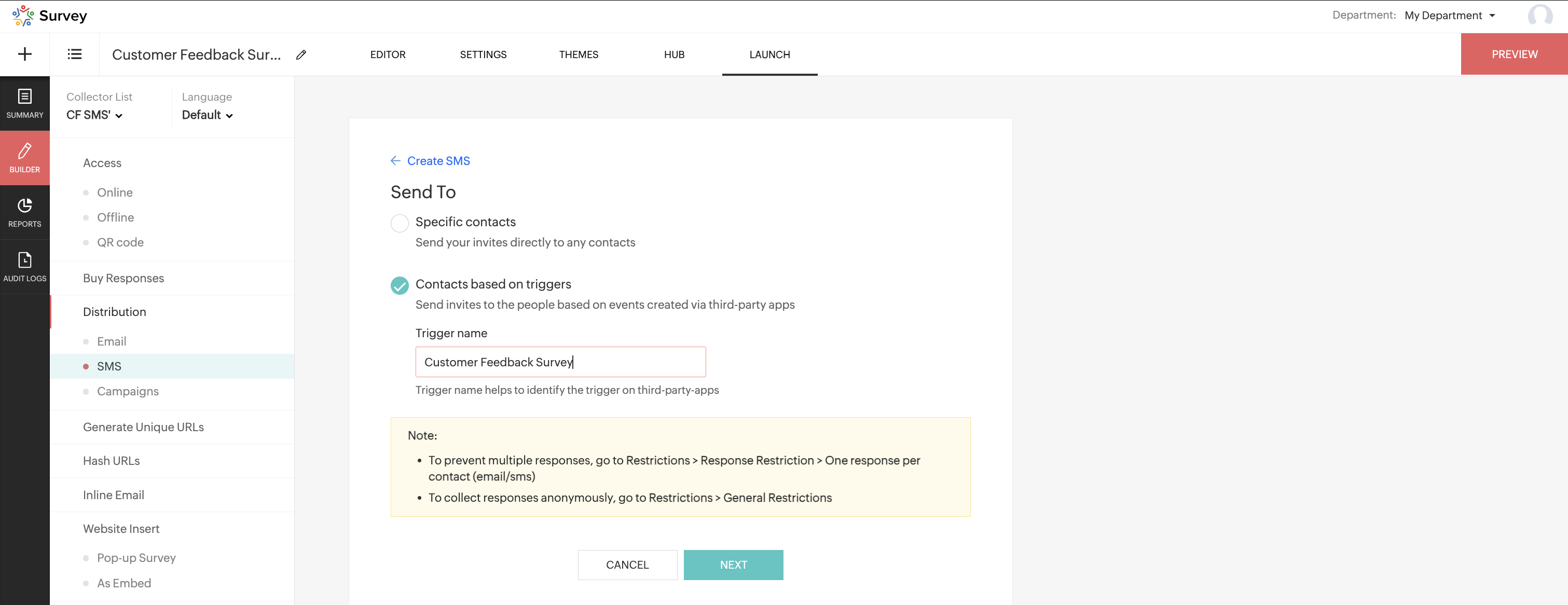The height and width of the screenshot is (605, 1568).
Task: Select the Builder sidebar icon
Action: (x=25, y=158)
